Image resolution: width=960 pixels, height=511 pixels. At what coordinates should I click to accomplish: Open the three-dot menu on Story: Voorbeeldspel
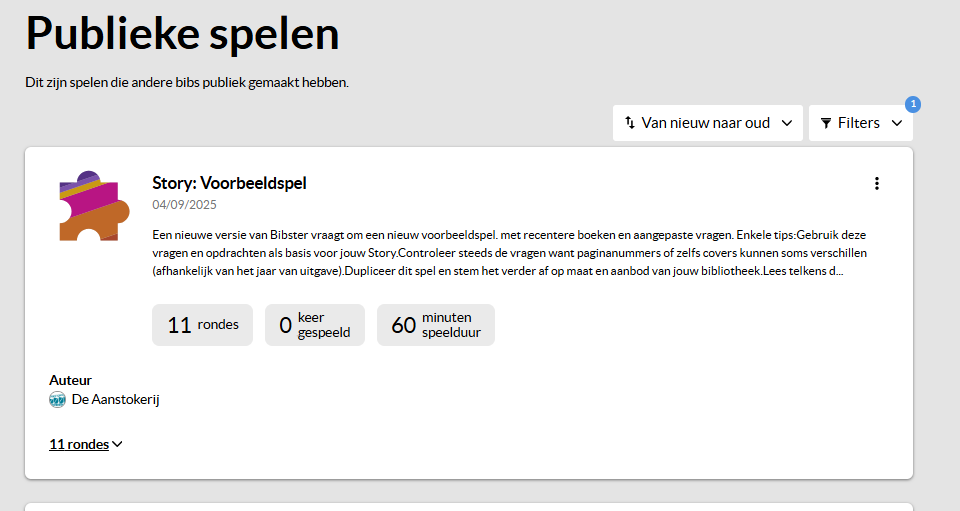(x=877, y=183)
